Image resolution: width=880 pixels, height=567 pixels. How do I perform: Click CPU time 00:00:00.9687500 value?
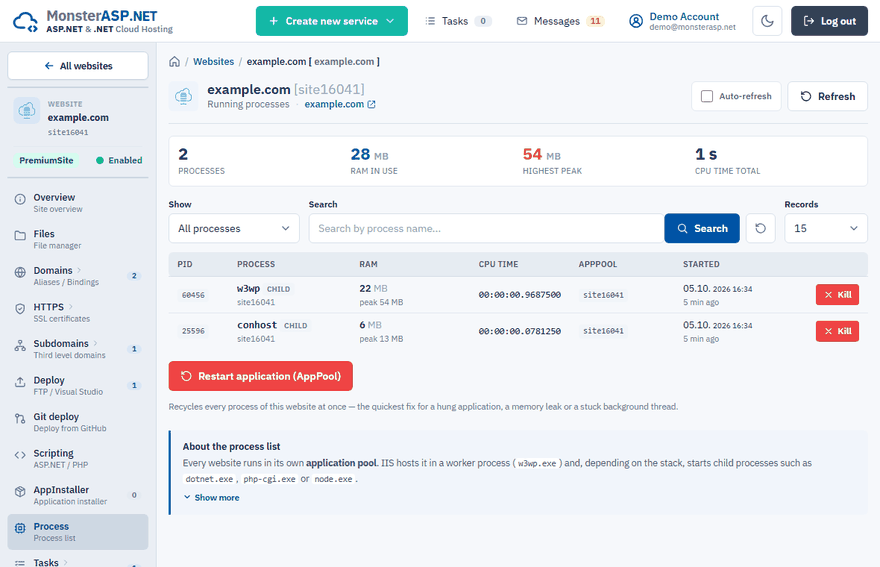click(x=520, y=295)
